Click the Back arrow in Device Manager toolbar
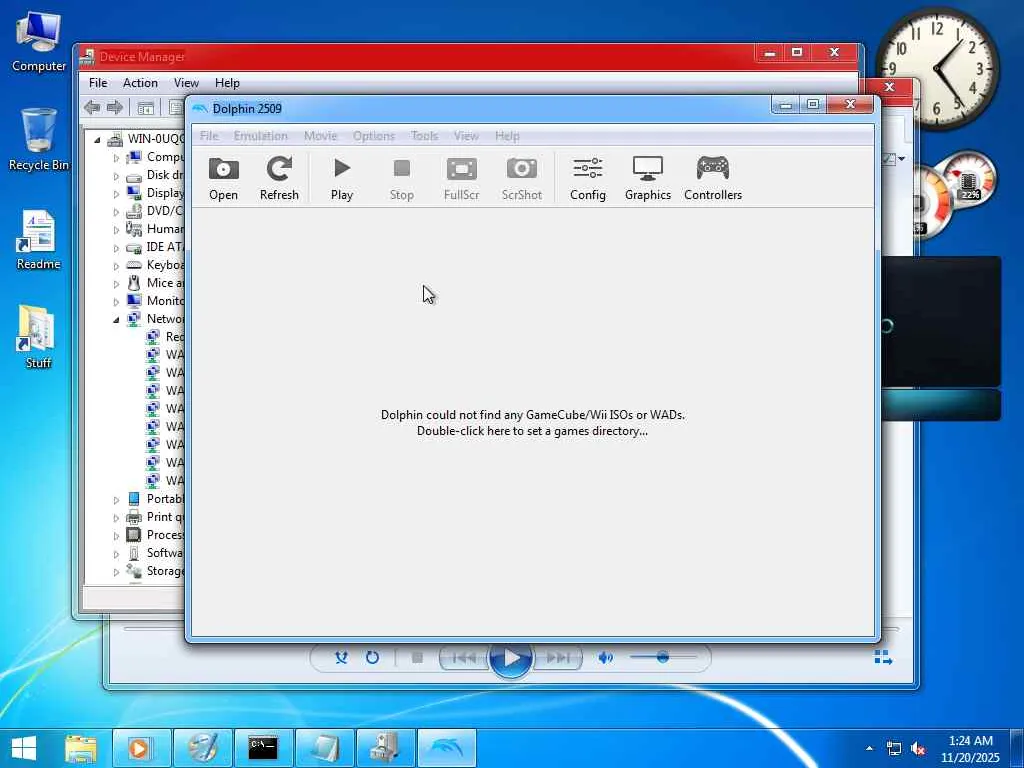Viewport: 1024px width, 768px height. point(92,107)
